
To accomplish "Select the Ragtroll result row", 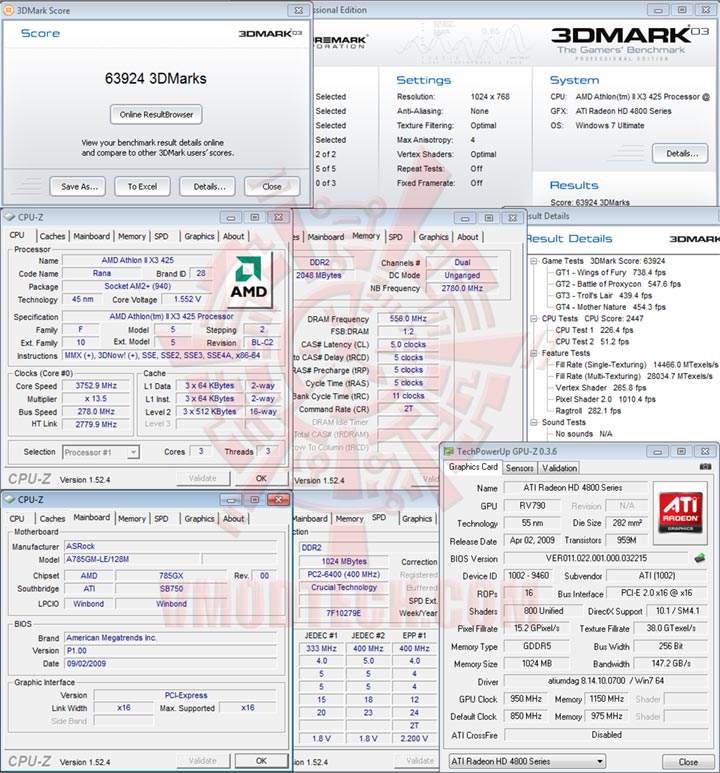I will [x=588, y=411].
